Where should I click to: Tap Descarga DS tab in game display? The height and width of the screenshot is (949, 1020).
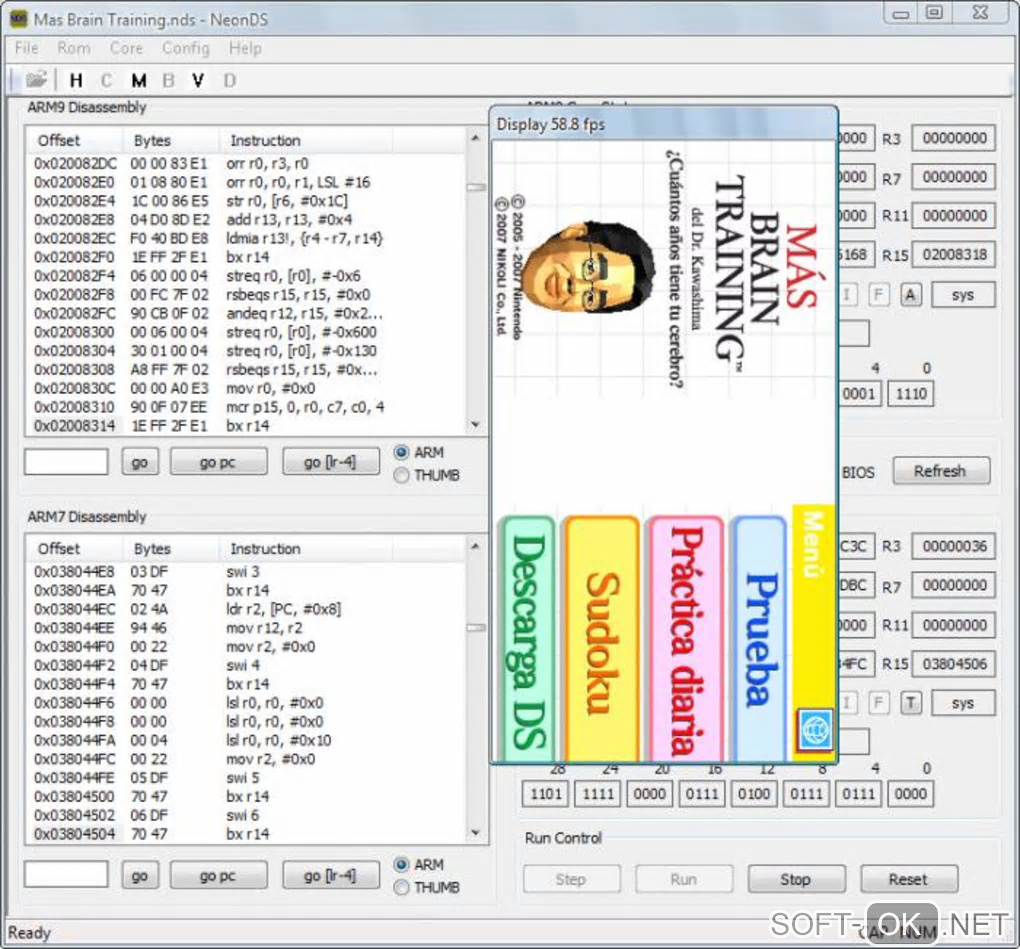(x=528, y=640)
